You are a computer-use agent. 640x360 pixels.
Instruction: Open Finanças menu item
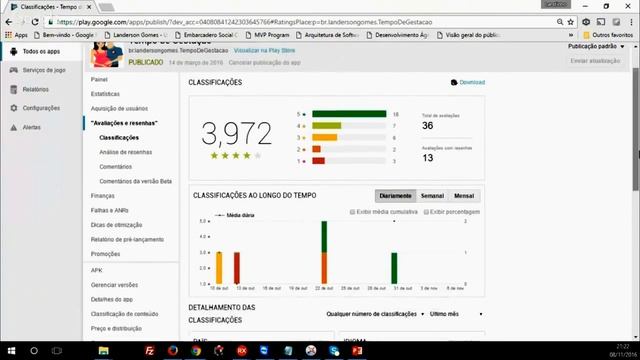click(x=102, y=196)
